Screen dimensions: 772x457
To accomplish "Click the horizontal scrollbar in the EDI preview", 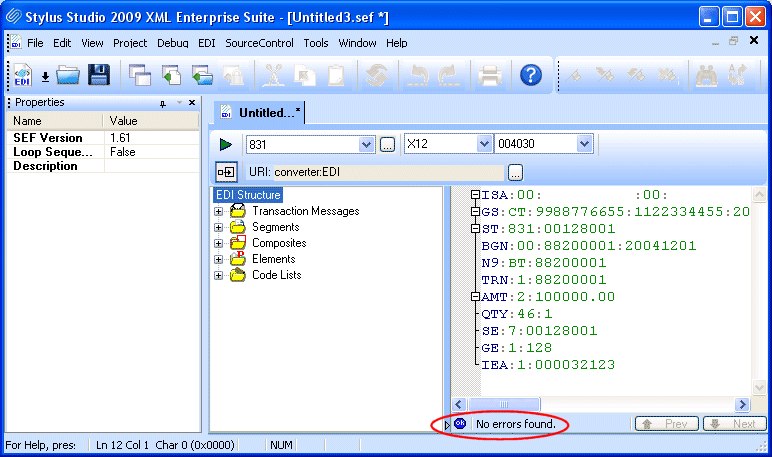I will (x=600, y=404).
